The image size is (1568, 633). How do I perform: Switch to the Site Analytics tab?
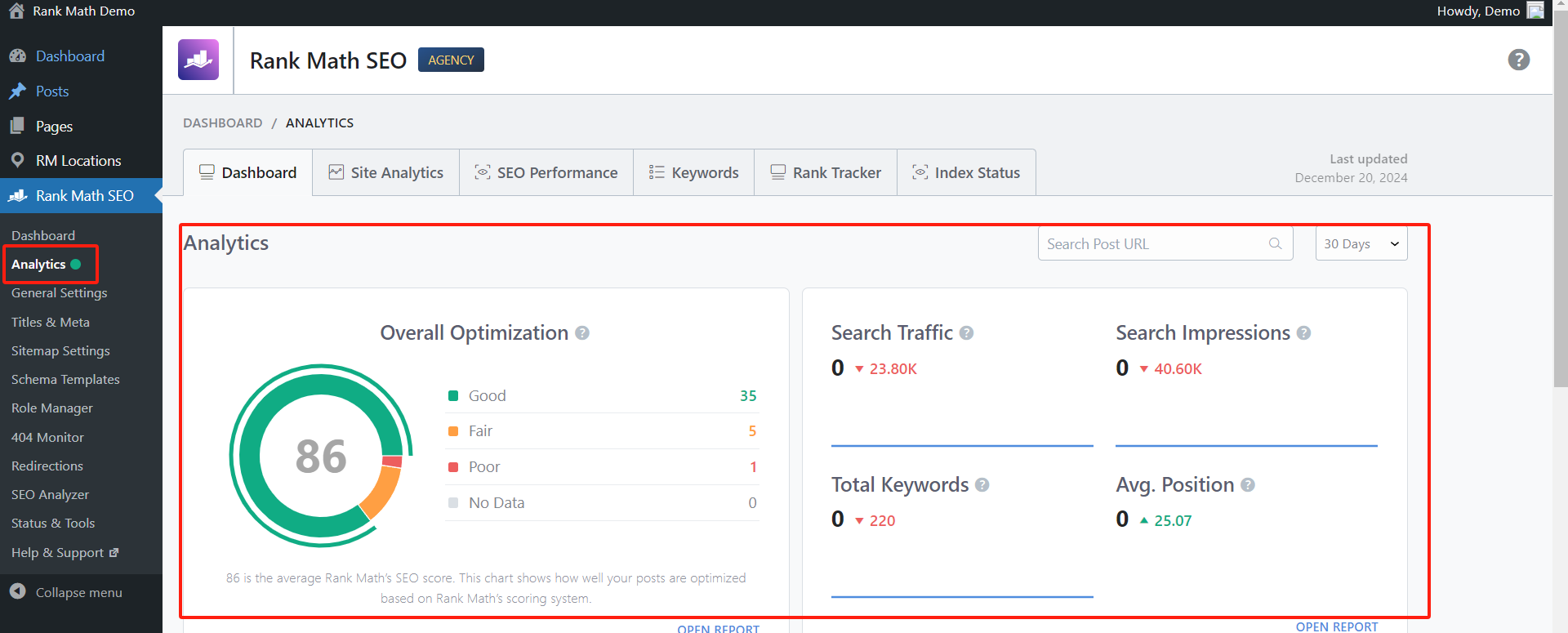pos(385,172)
